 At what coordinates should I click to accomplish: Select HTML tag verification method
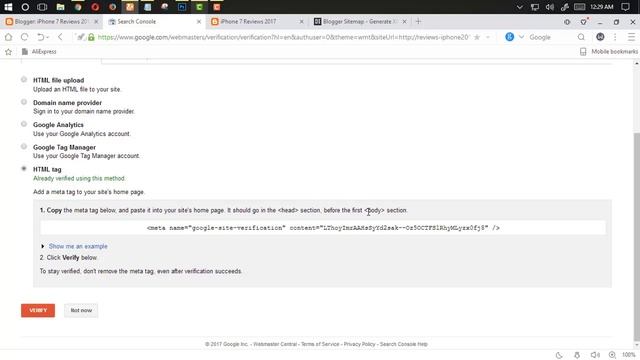[24, 169]
